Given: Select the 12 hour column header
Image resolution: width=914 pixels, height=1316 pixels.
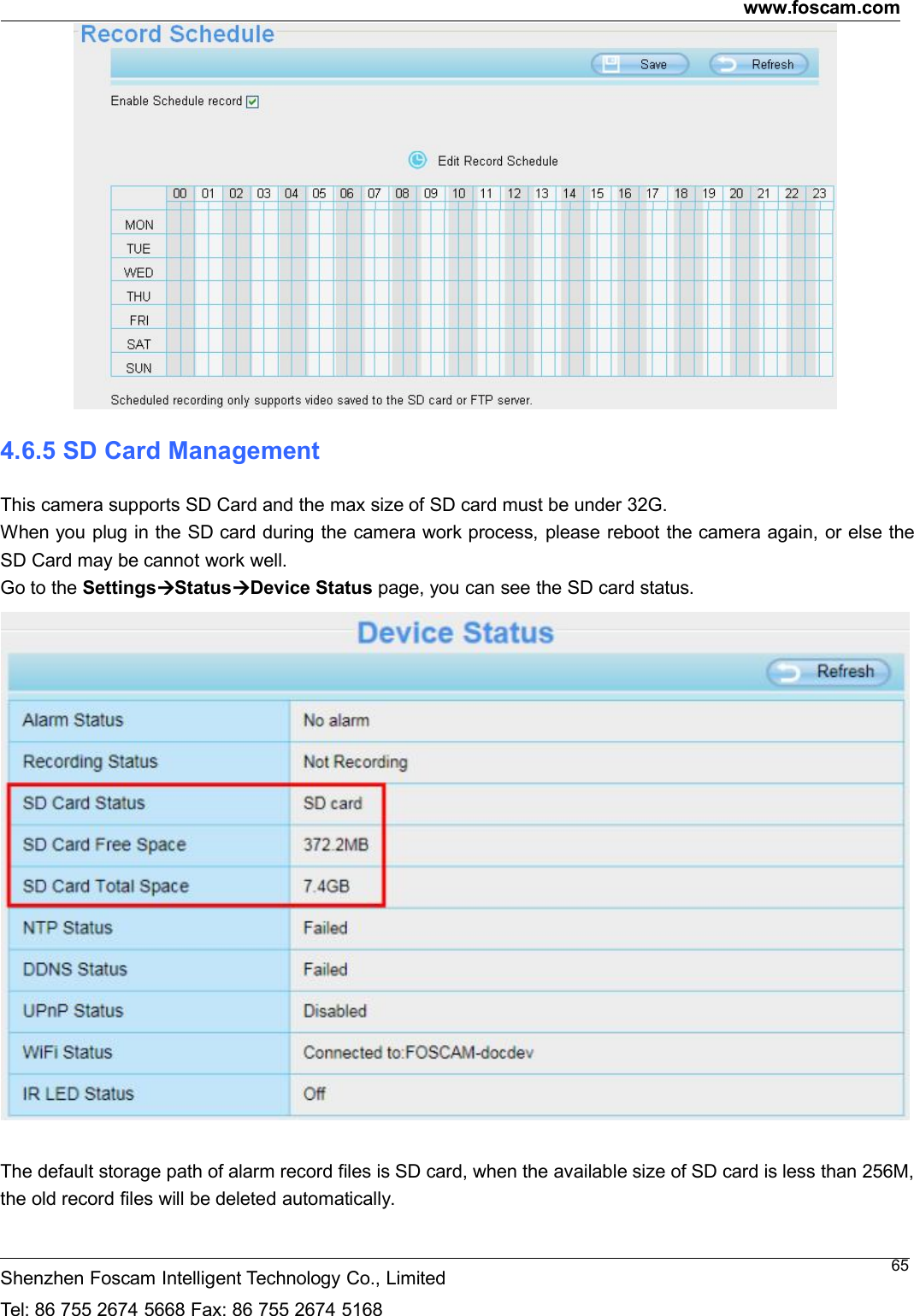Looking at the screenshot, I should tap(513, 193).
